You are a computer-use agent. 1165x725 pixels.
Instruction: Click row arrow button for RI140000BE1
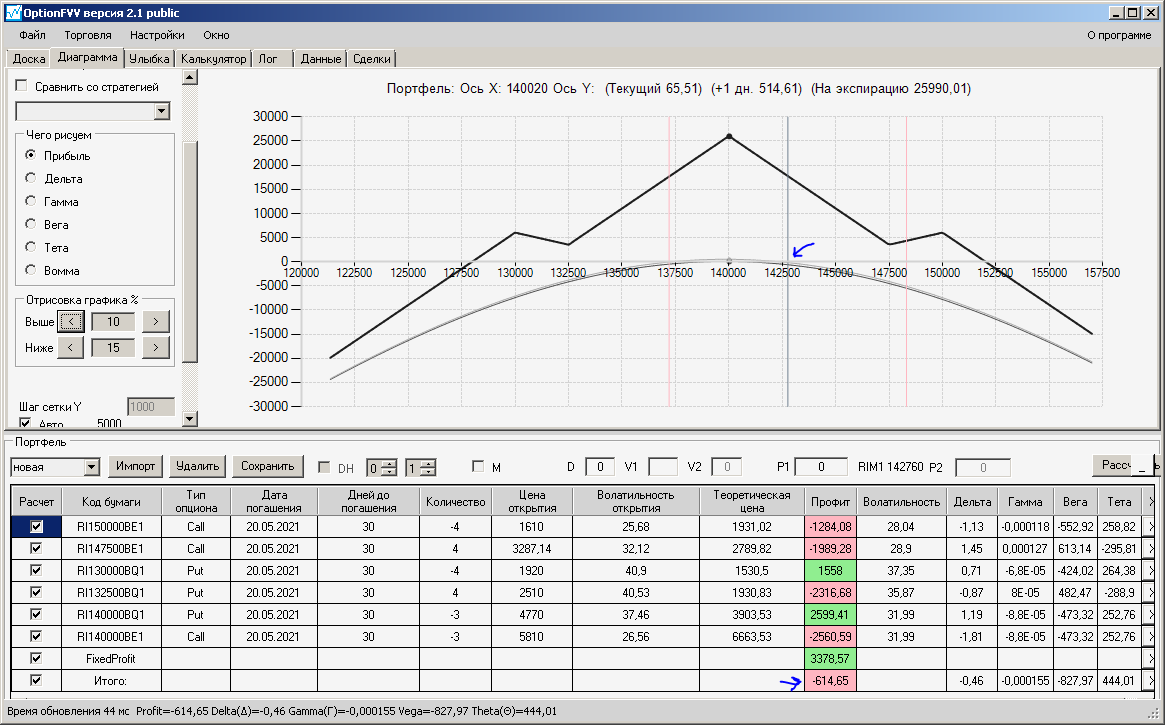coord(1150,637)
